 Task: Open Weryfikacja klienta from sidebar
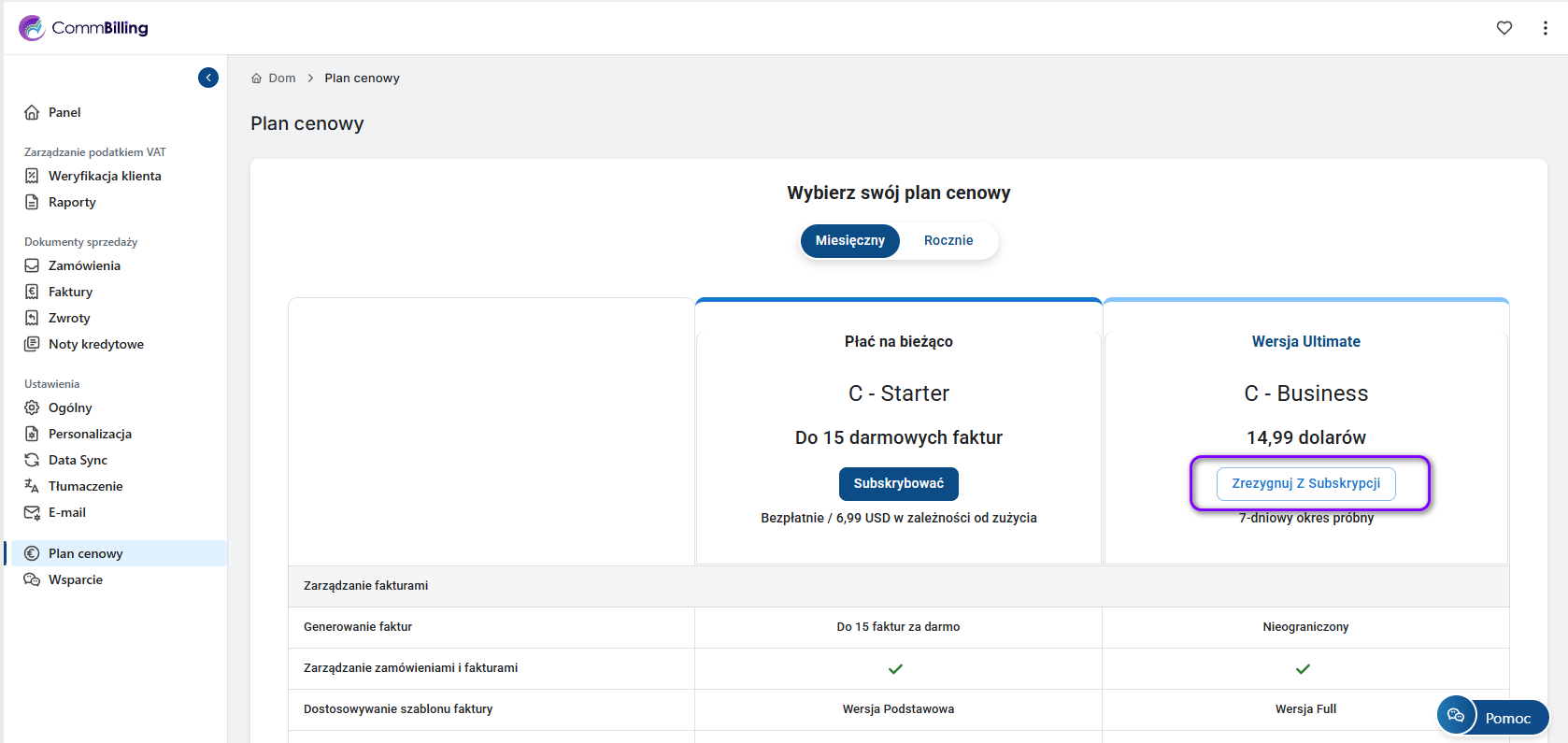(x=105, y=176)
